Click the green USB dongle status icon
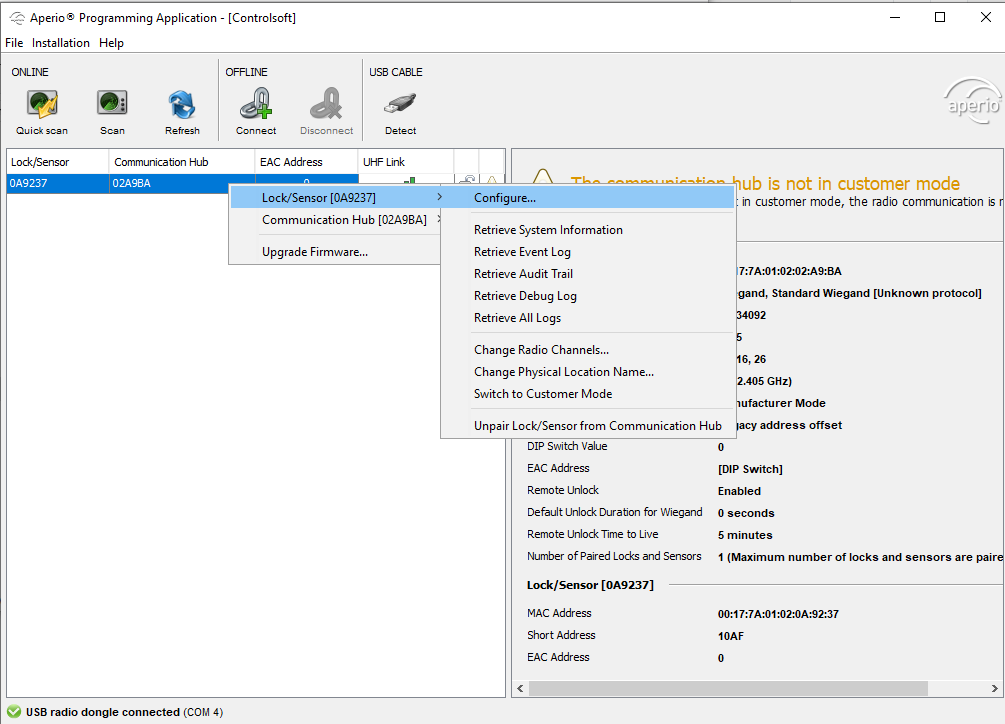 click(14, 711)
